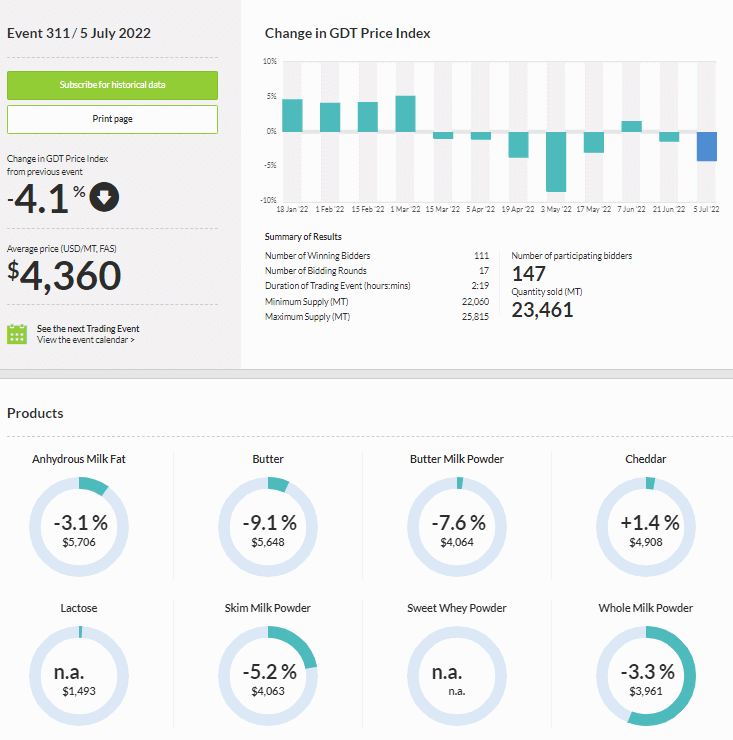Click the Summary of Results heading
Viewport: 733px width, 740px height.
pos(303,237)
